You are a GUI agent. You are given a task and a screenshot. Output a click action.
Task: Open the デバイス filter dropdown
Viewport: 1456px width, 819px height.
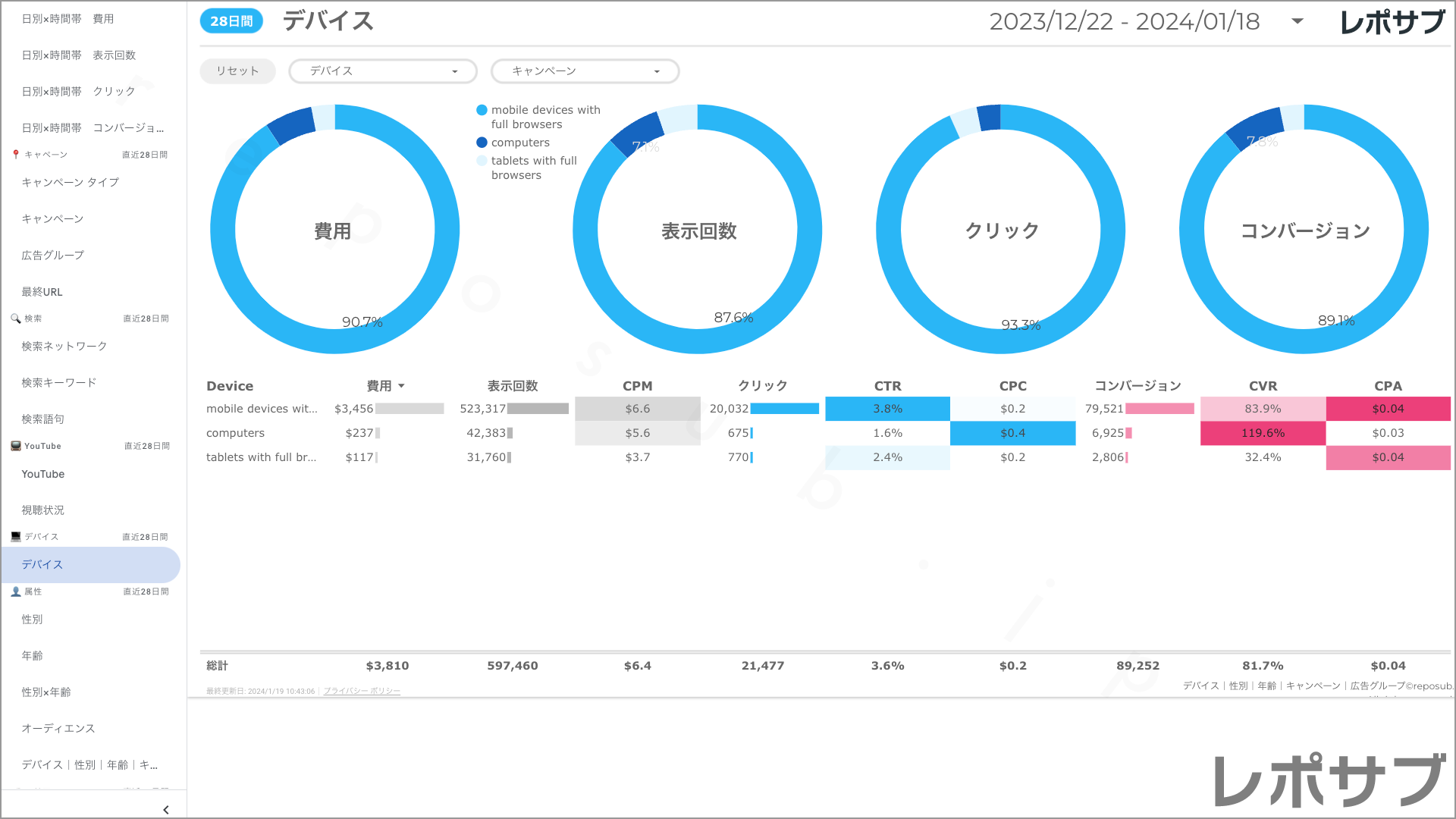(x=383, y=71)
